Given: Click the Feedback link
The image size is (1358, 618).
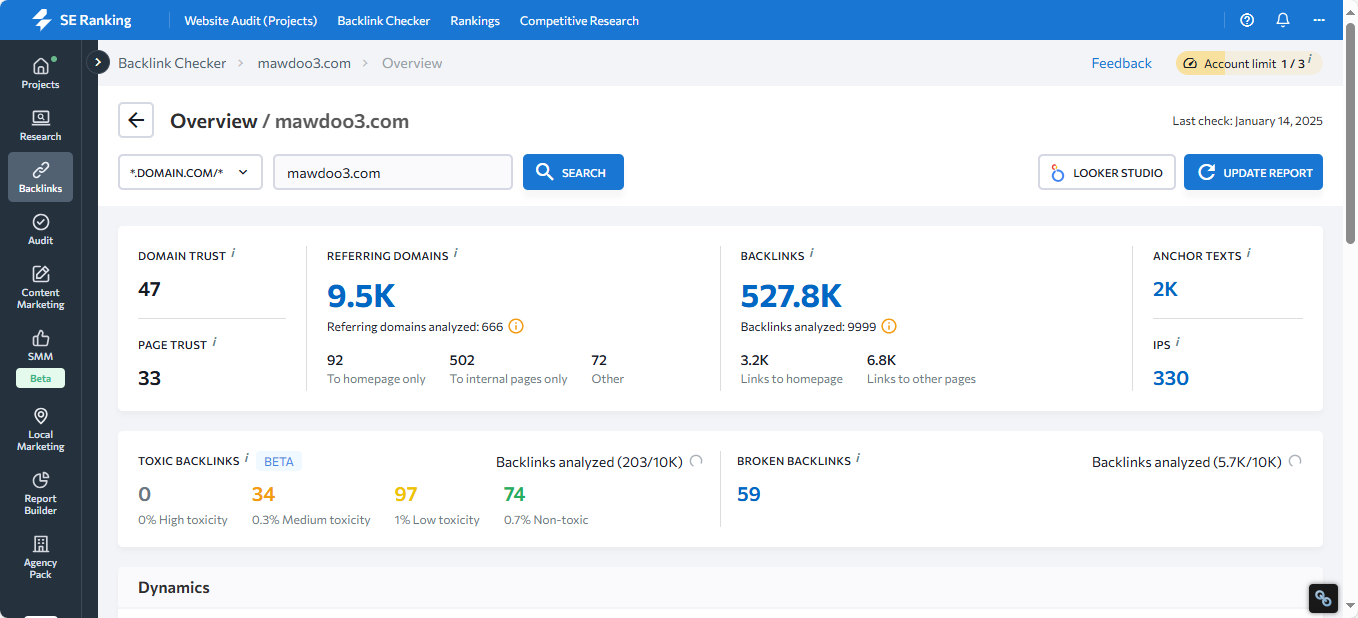Looking at the screenshot, I should [x=1121, y=63].
